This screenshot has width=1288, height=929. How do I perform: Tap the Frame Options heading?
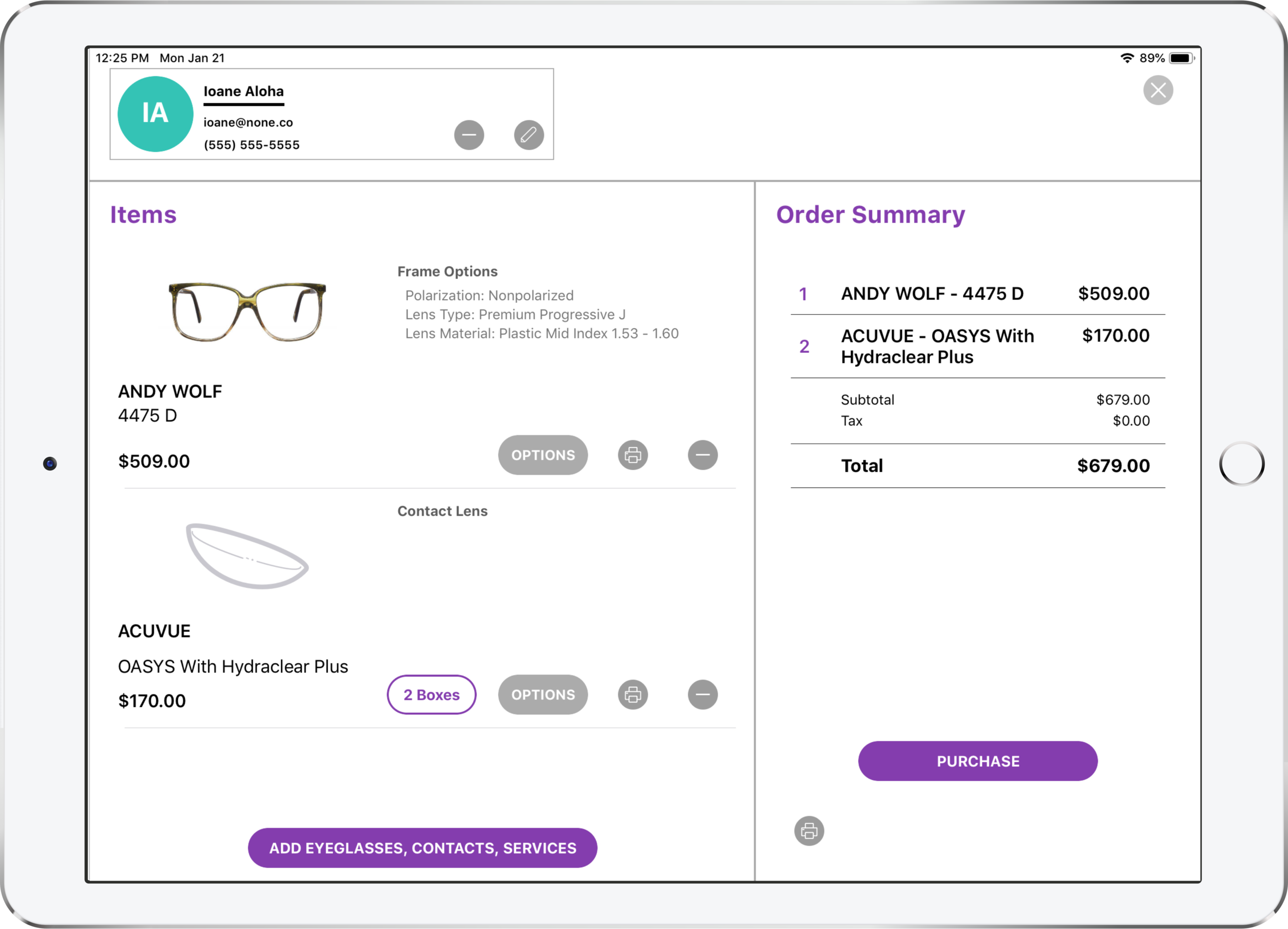(x=448, y=271)
